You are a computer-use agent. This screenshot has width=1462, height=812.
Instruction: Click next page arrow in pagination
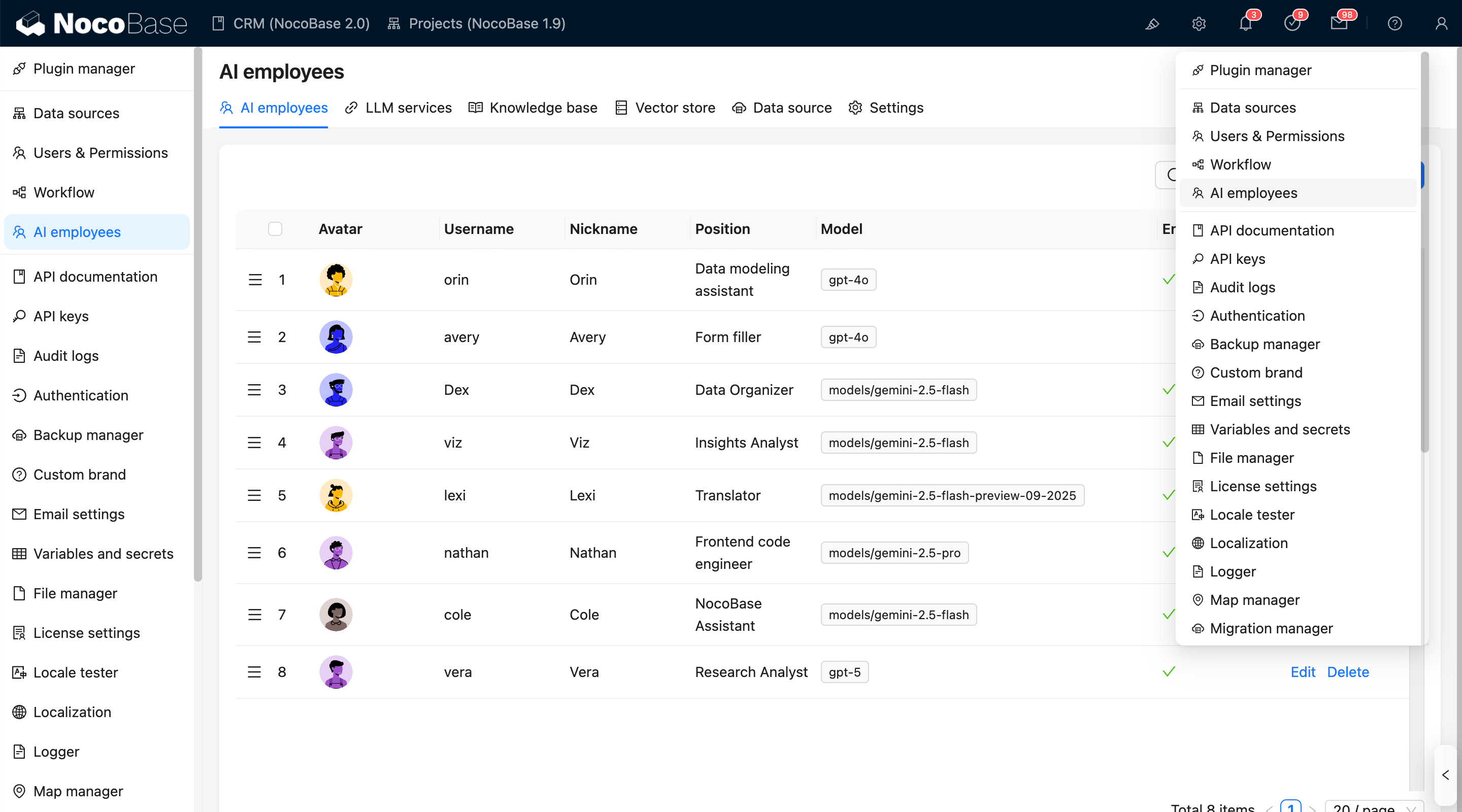(x=1312, y=808)
